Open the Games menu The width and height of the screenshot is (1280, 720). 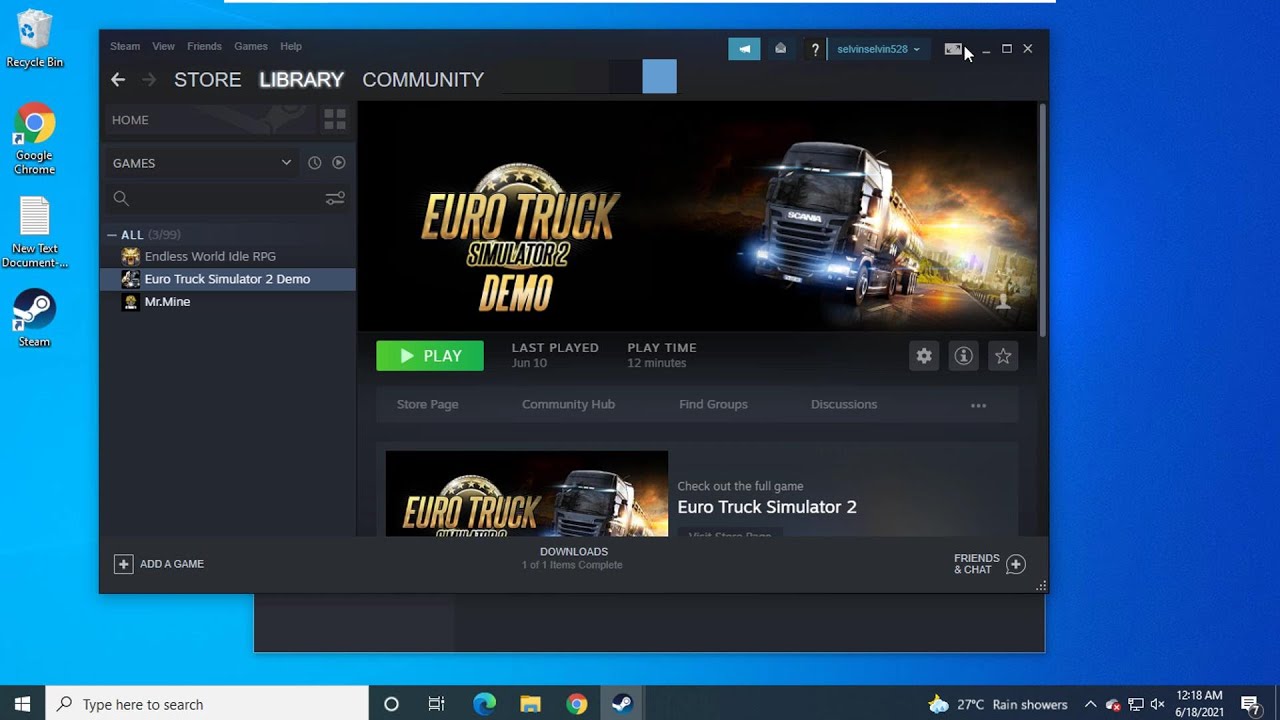tap(251, 47)
